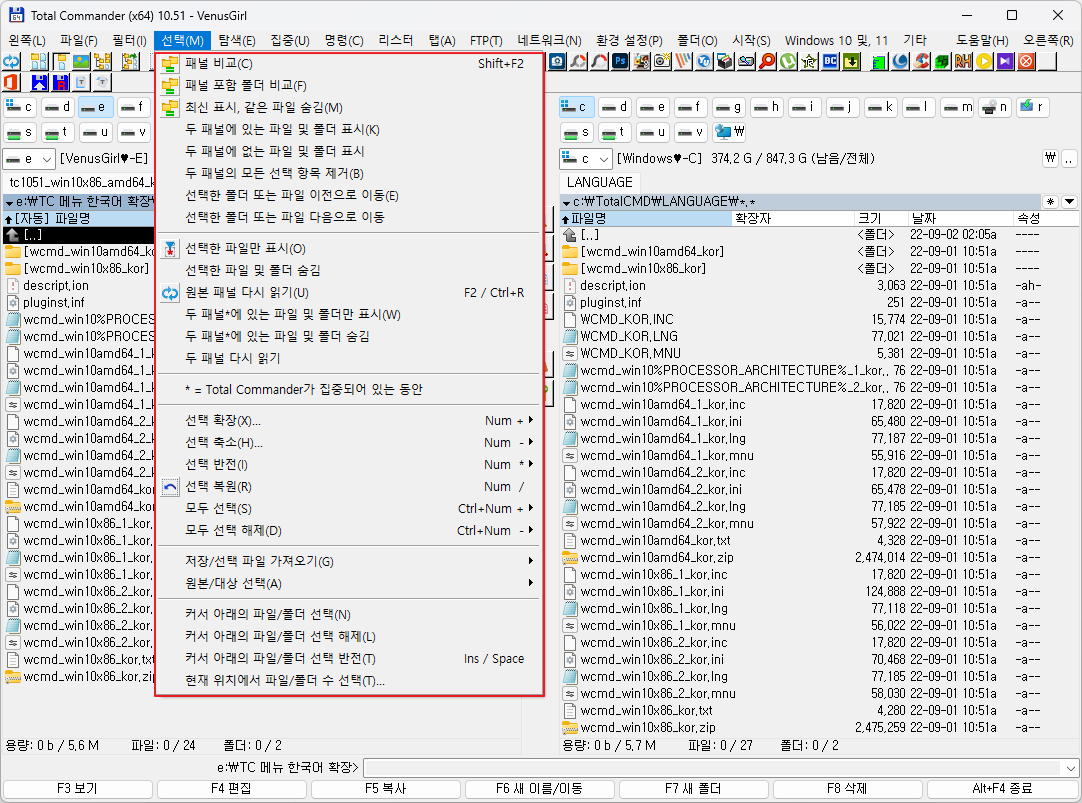This screenshot has height=803, width=1082.
Task: Open network neighborhood ₩ drive button
Action: [731, 132]
